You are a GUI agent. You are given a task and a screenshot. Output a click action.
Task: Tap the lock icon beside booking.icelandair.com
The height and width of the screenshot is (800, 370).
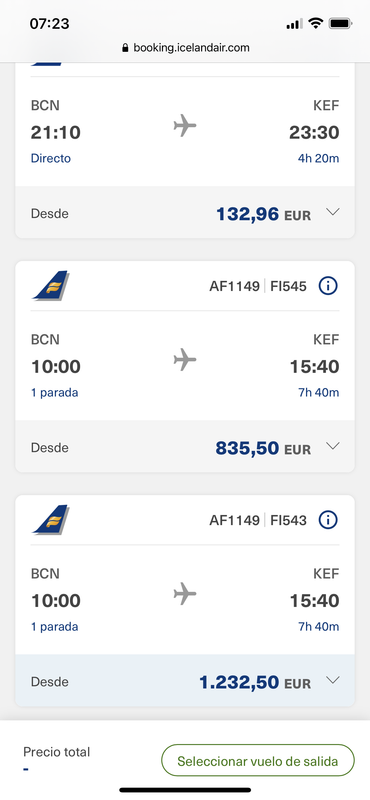coord(125,48)
